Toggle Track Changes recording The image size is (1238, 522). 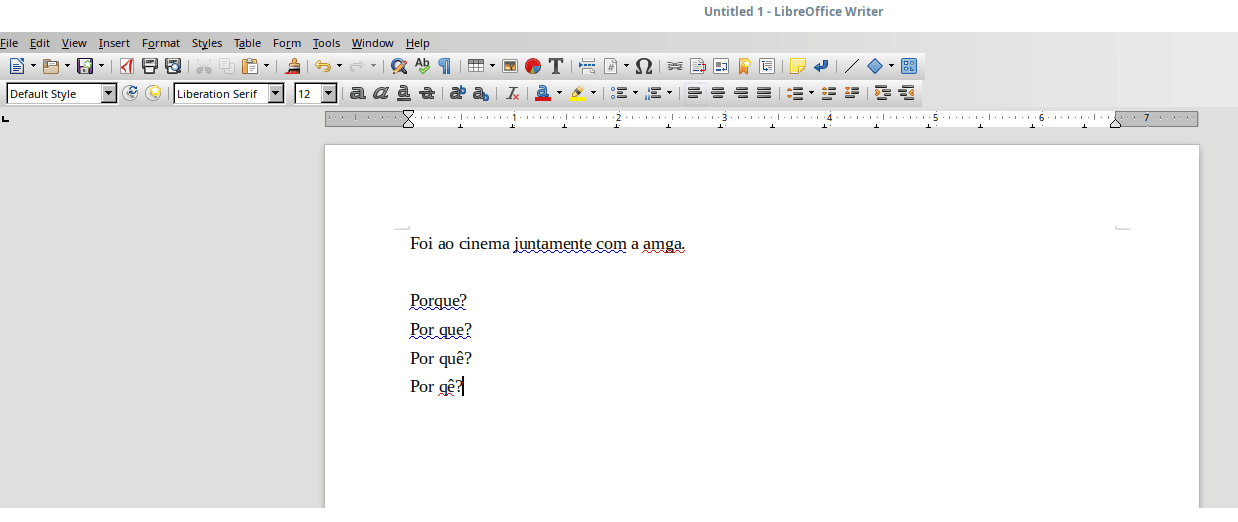[821, 66]
